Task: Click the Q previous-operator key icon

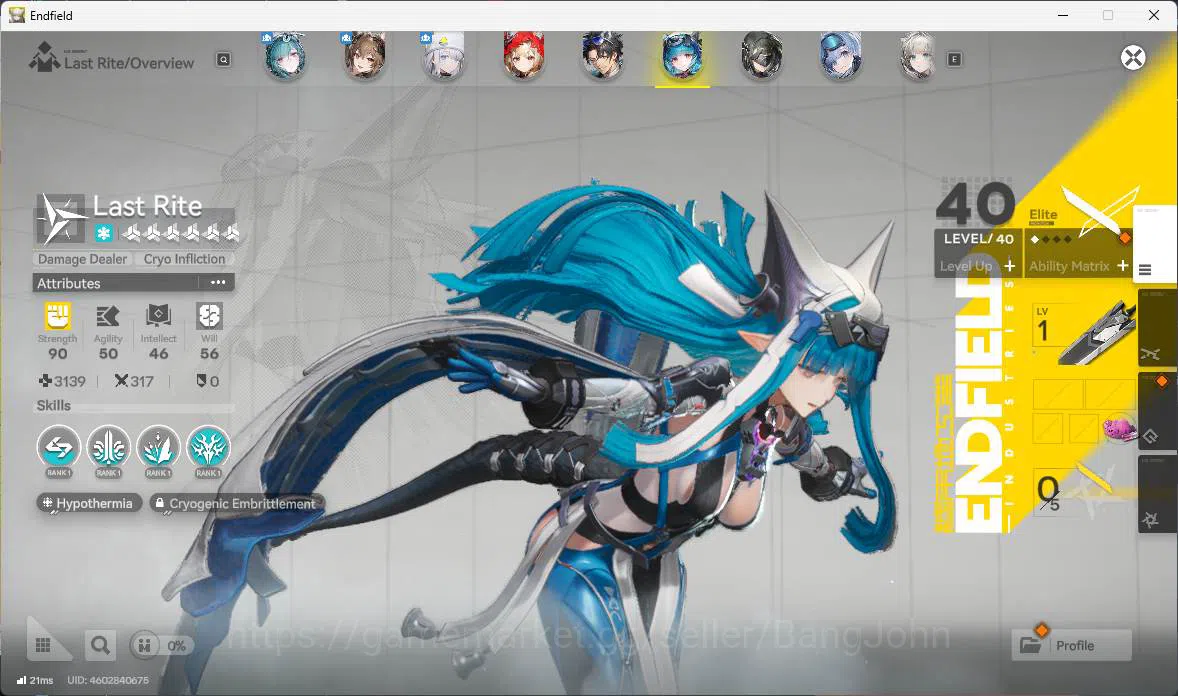Action: tap(224, 59)
